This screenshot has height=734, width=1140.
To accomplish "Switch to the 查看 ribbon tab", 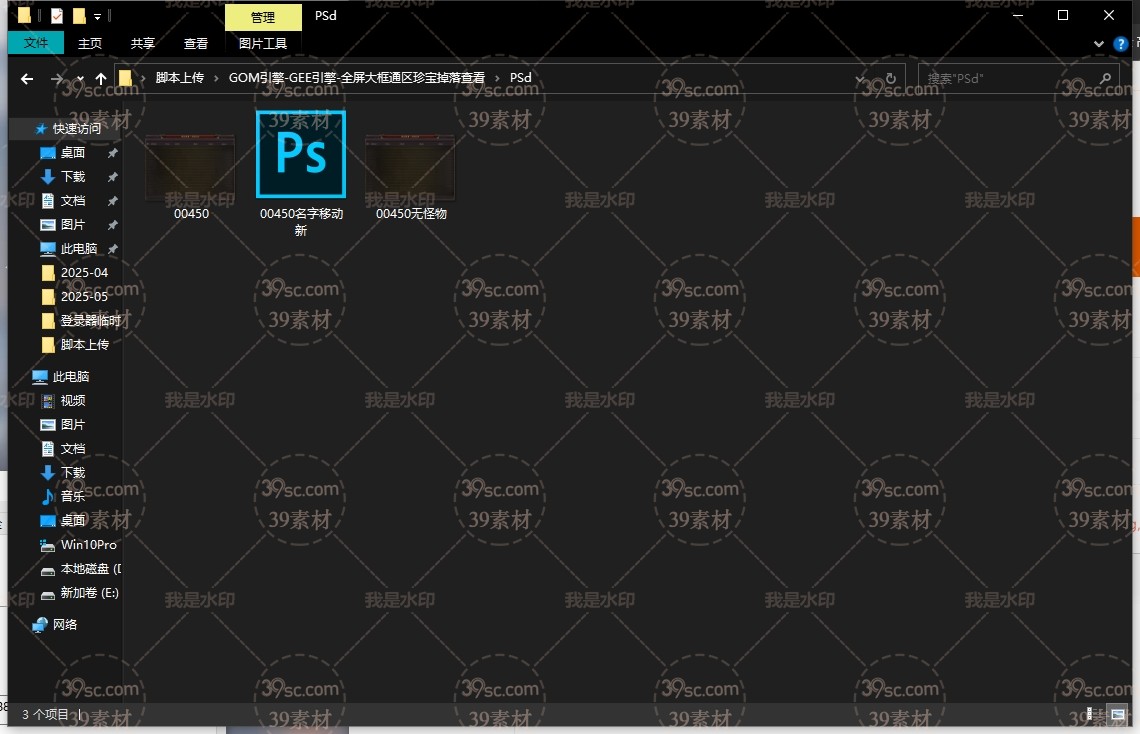I will click(x=196, y=44).
